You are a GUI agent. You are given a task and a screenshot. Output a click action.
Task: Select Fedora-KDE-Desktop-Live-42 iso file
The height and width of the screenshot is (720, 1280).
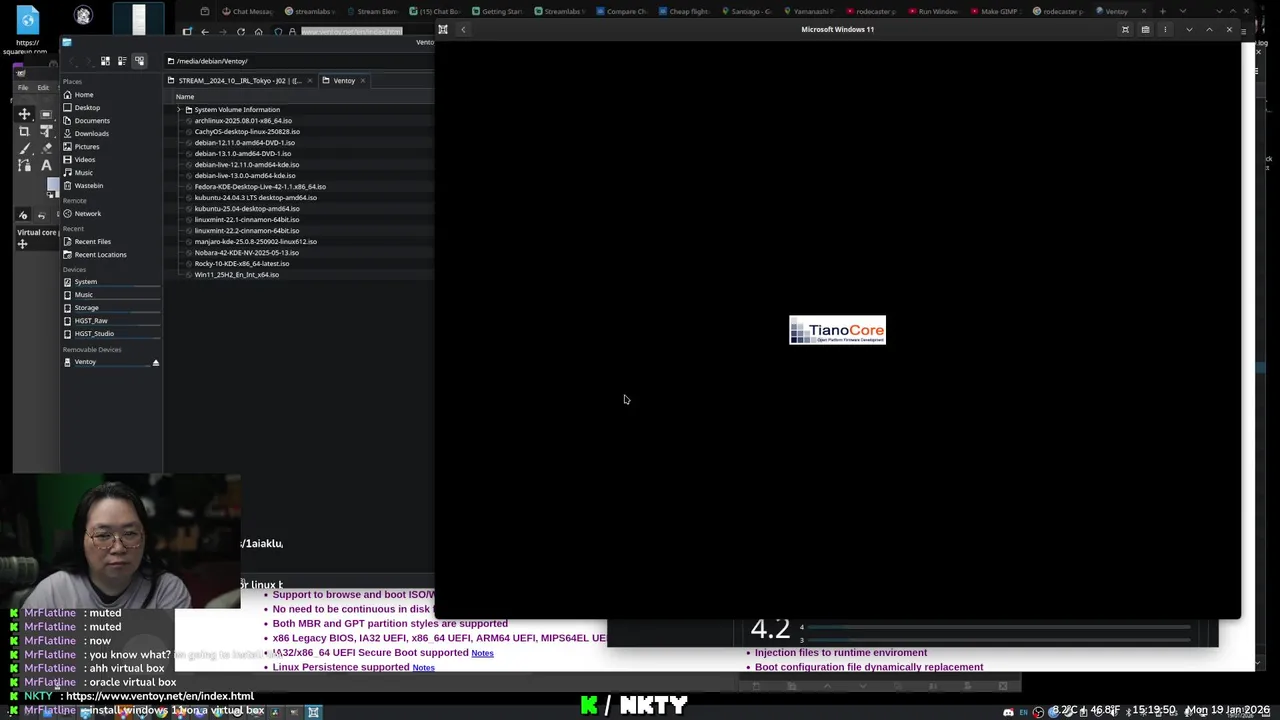(x=259, y=187)
